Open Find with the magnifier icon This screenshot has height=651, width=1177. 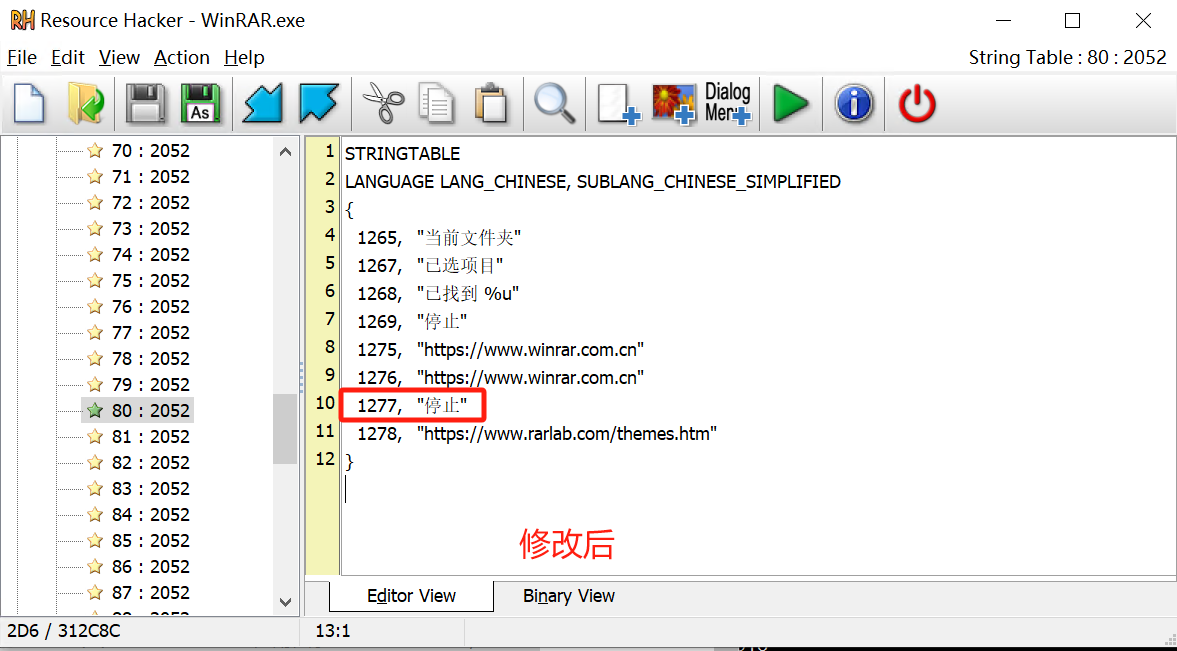[x=554, y=103]
